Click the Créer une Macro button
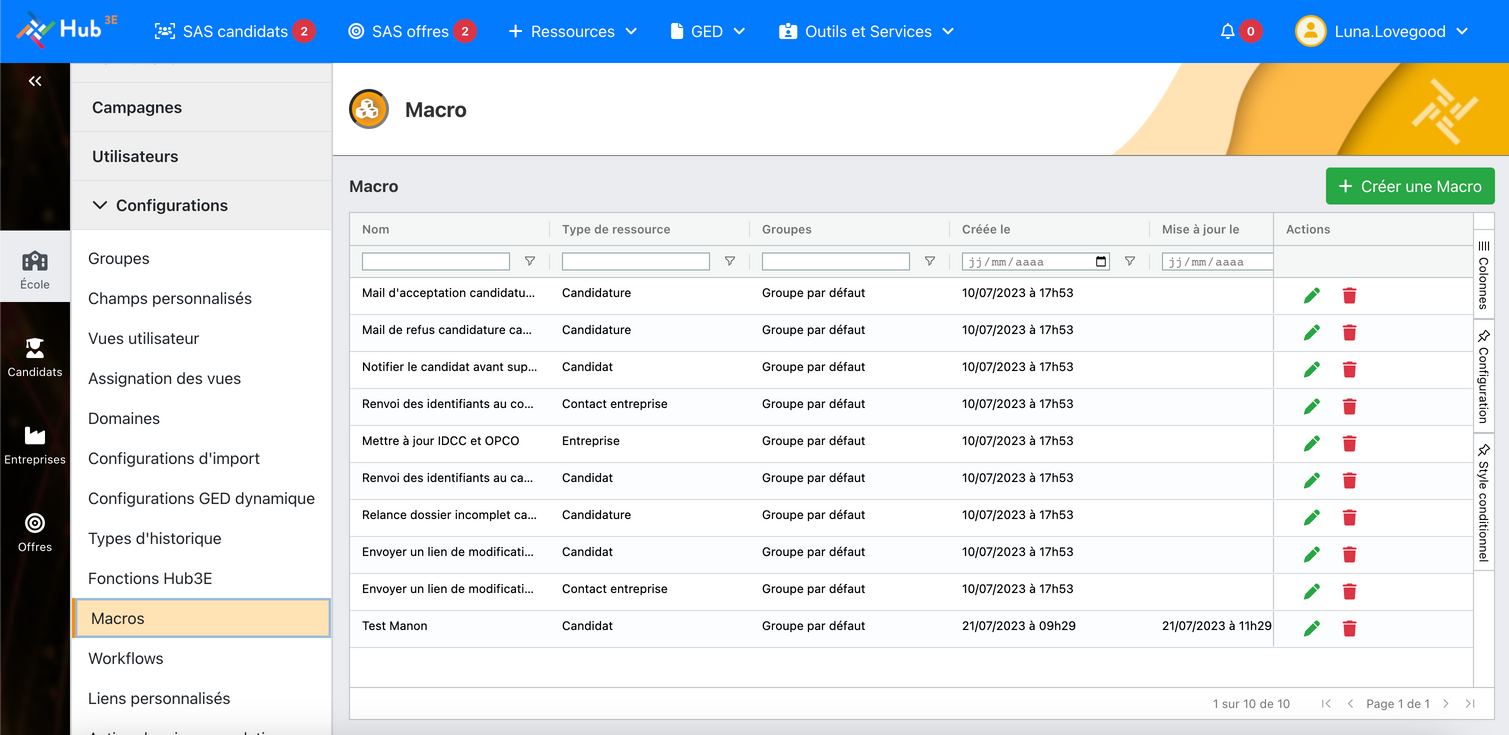 tap(1410, 186)
